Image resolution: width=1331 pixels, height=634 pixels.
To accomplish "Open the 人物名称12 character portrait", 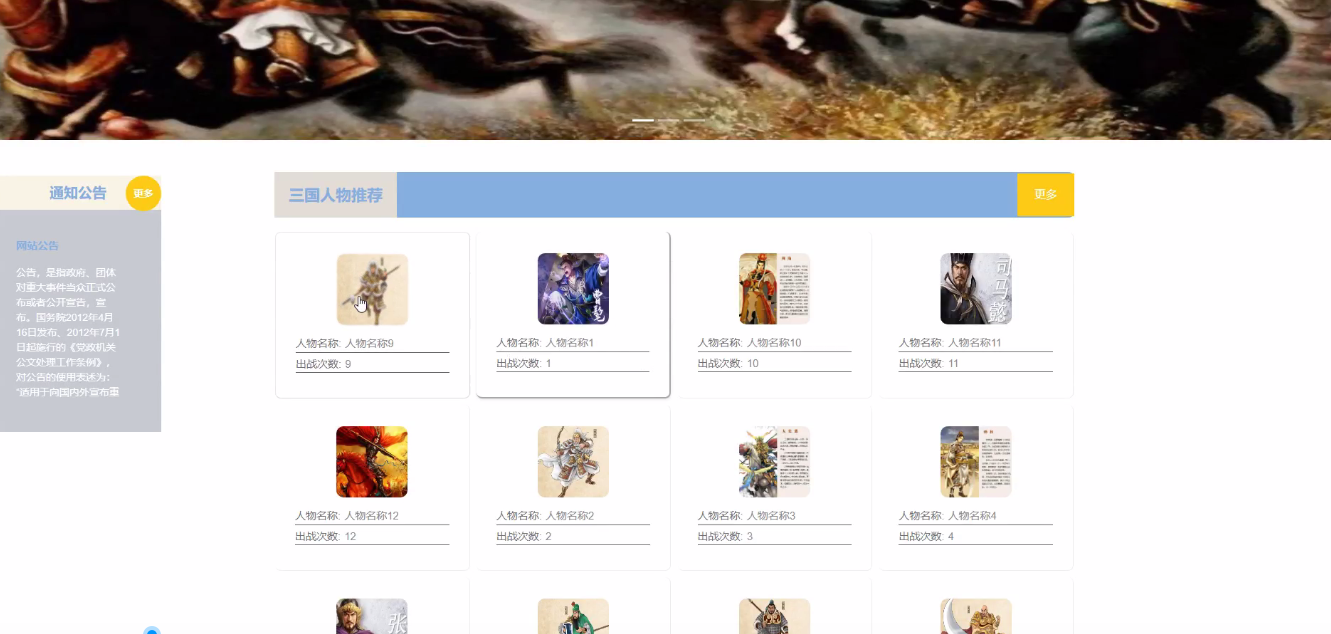I will pyautogui.click(x=372, y=461).
